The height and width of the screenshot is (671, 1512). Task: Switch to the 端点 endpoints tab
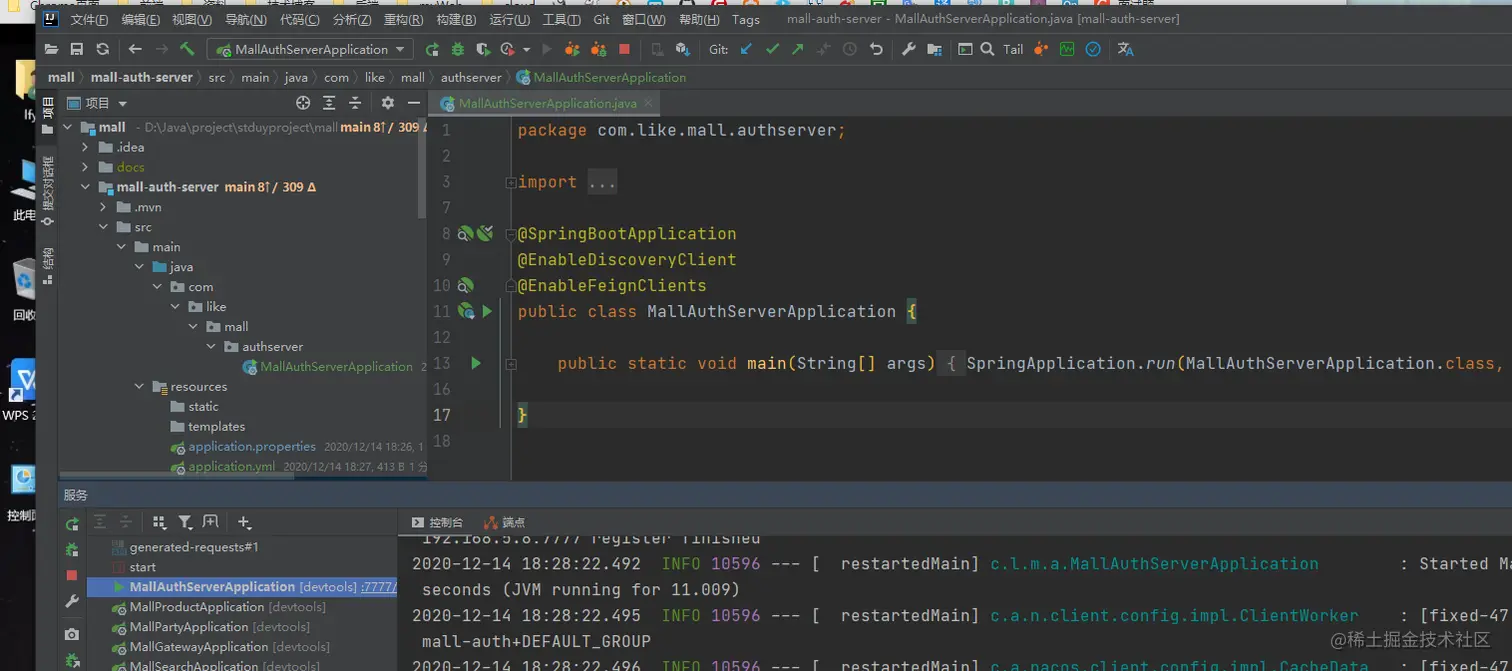[504, 522]
